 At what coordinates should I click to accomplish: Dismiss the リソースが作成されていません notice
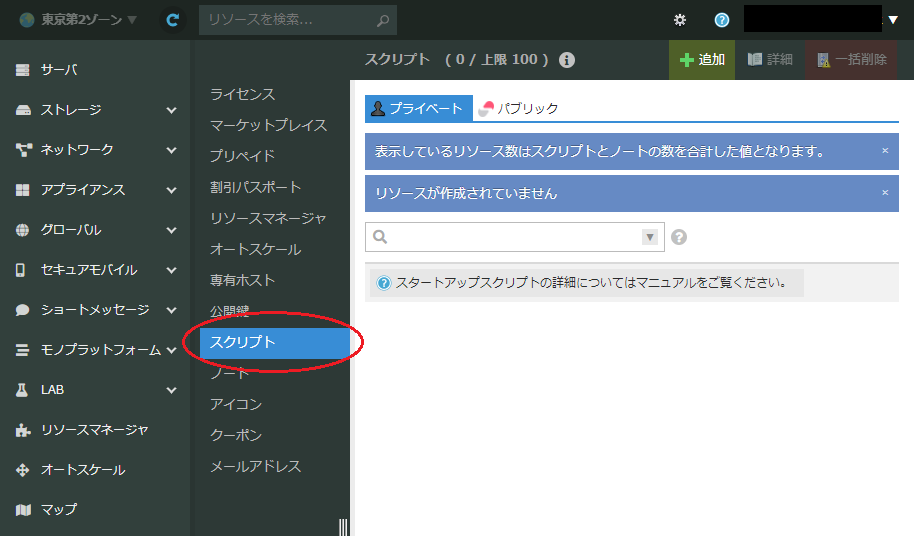(884, 192)
